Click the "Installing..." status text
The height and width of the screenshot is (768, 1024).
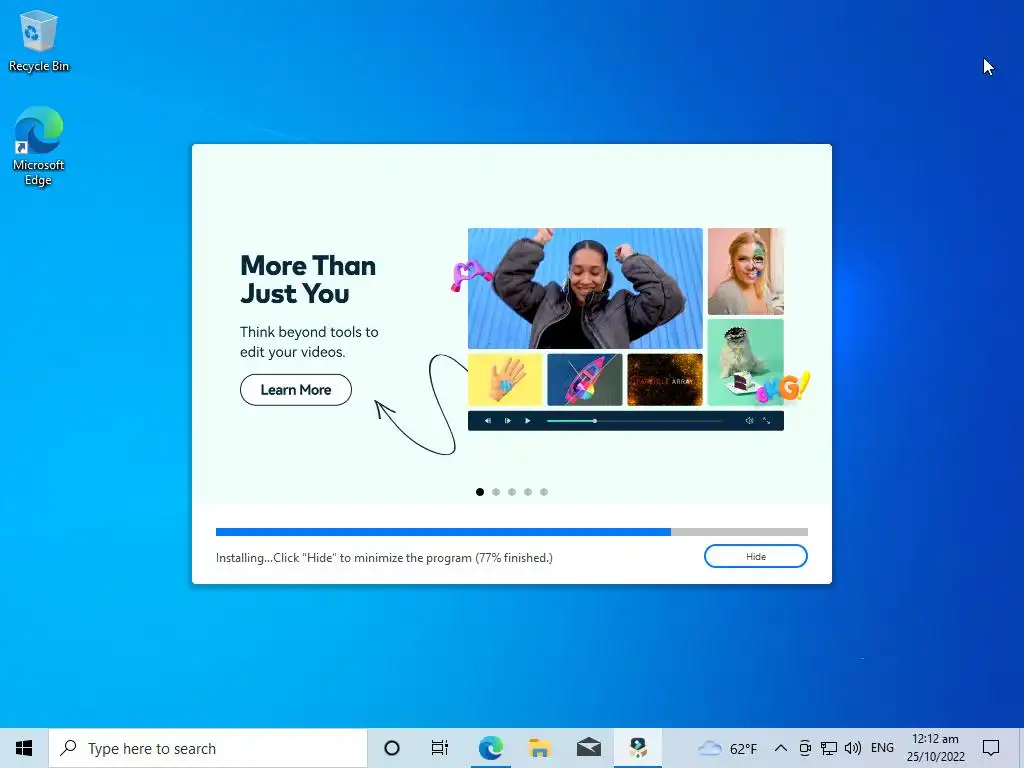coord(384,558)
